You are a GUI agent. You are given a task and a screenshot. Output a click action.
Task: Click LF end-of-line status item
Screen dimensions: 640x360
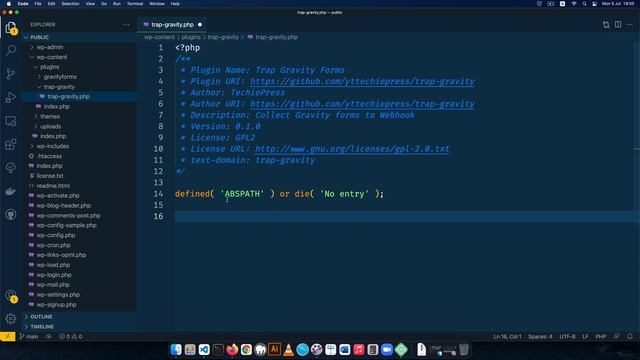(585, 337)
